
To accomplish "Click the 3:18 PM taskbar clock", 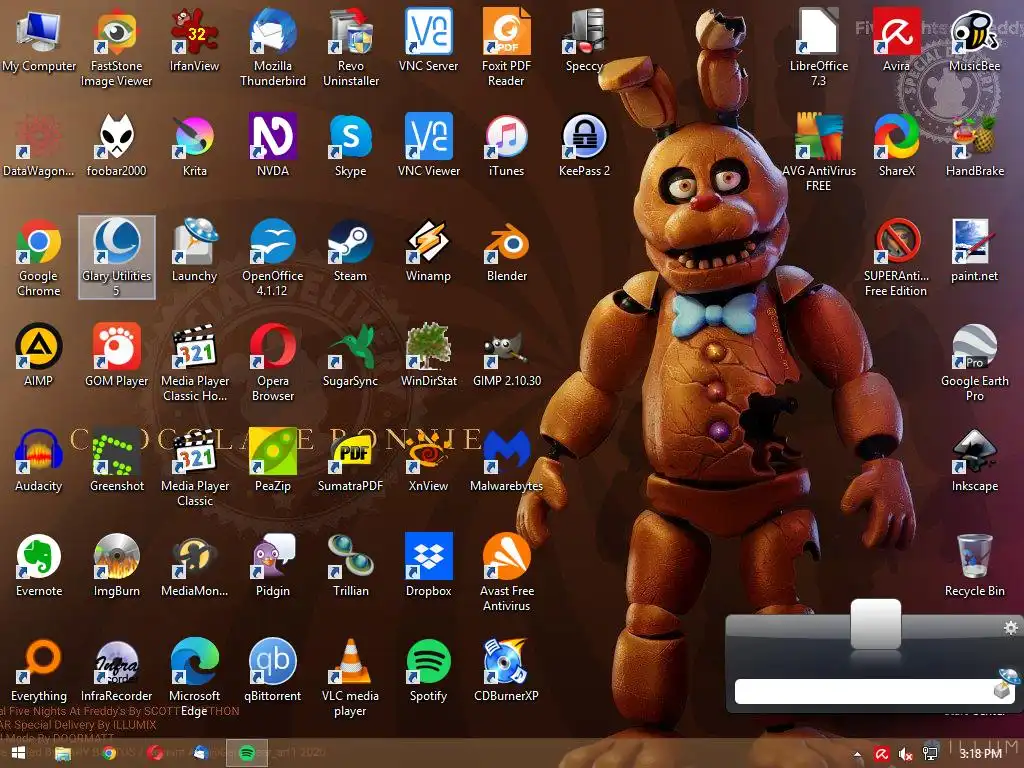I will coord(980,754).
